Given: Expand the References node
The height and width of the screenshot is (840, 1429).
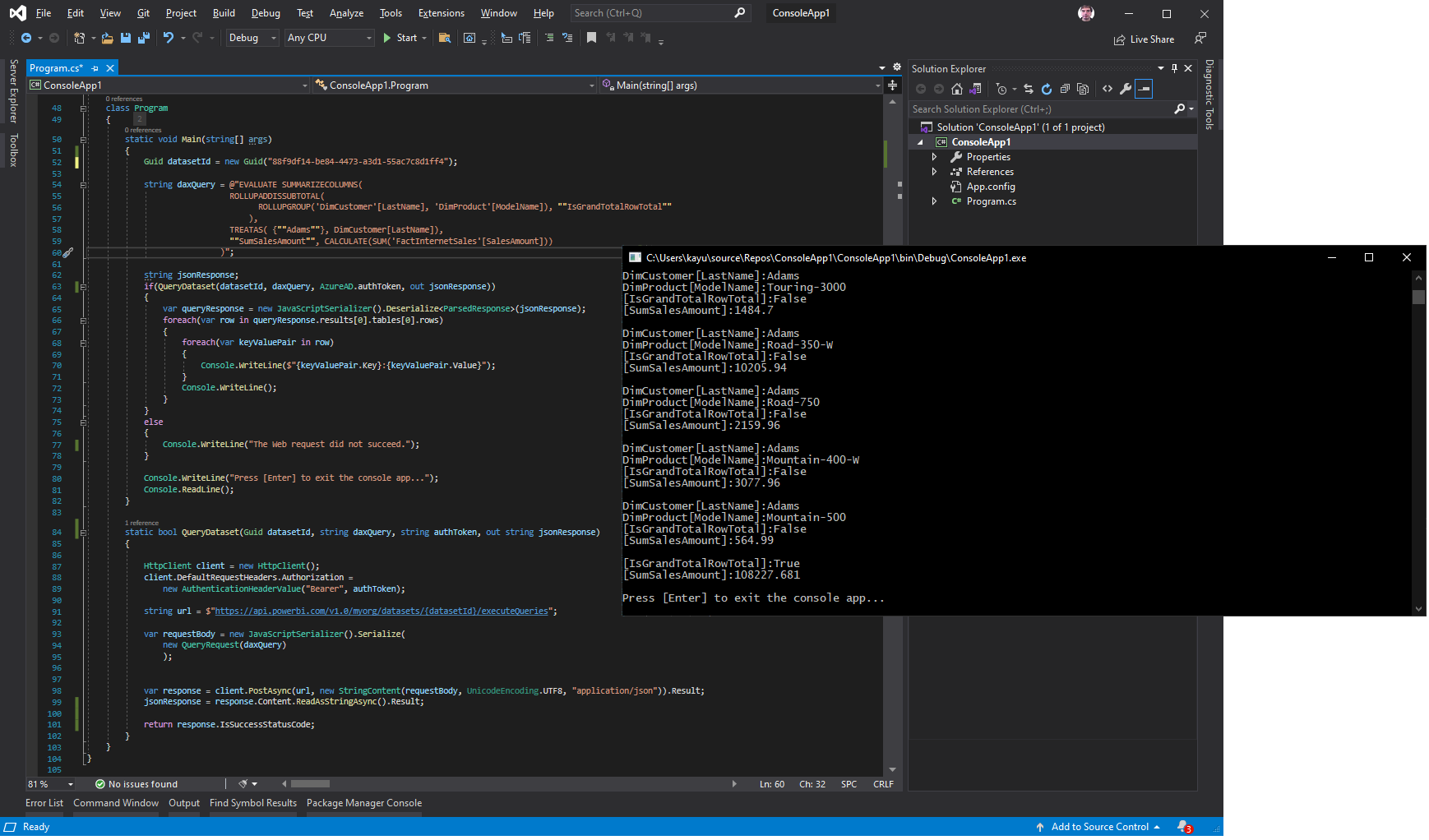Looking at the screenshot, I should pyautogui.click(x=935, y=171).
